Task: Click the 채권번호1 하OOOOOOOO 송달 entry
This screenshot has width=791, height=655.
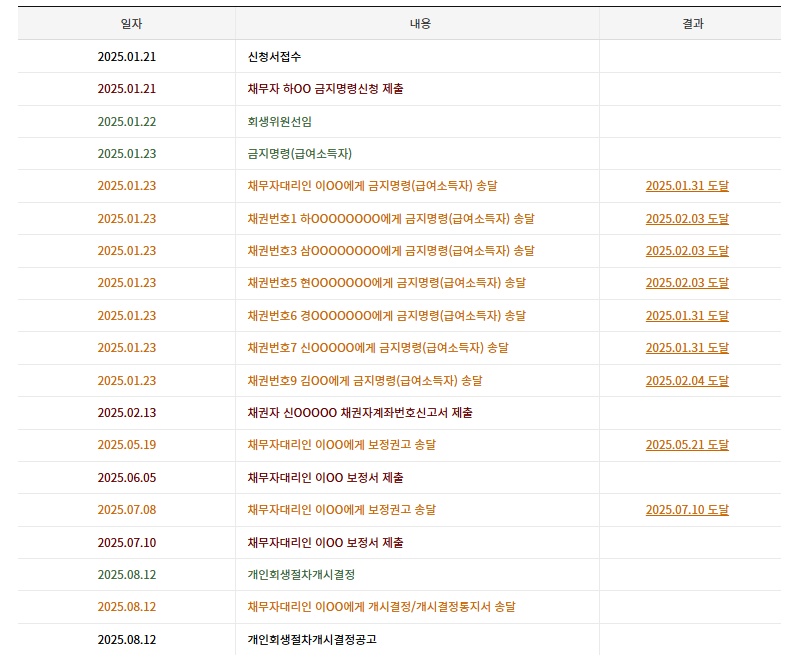Action: (x=391, y=219)
